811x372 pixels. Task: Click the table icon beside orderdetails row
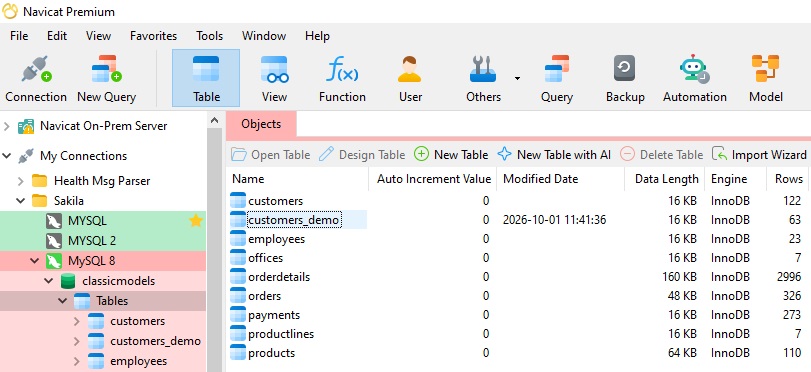point(238,277)
